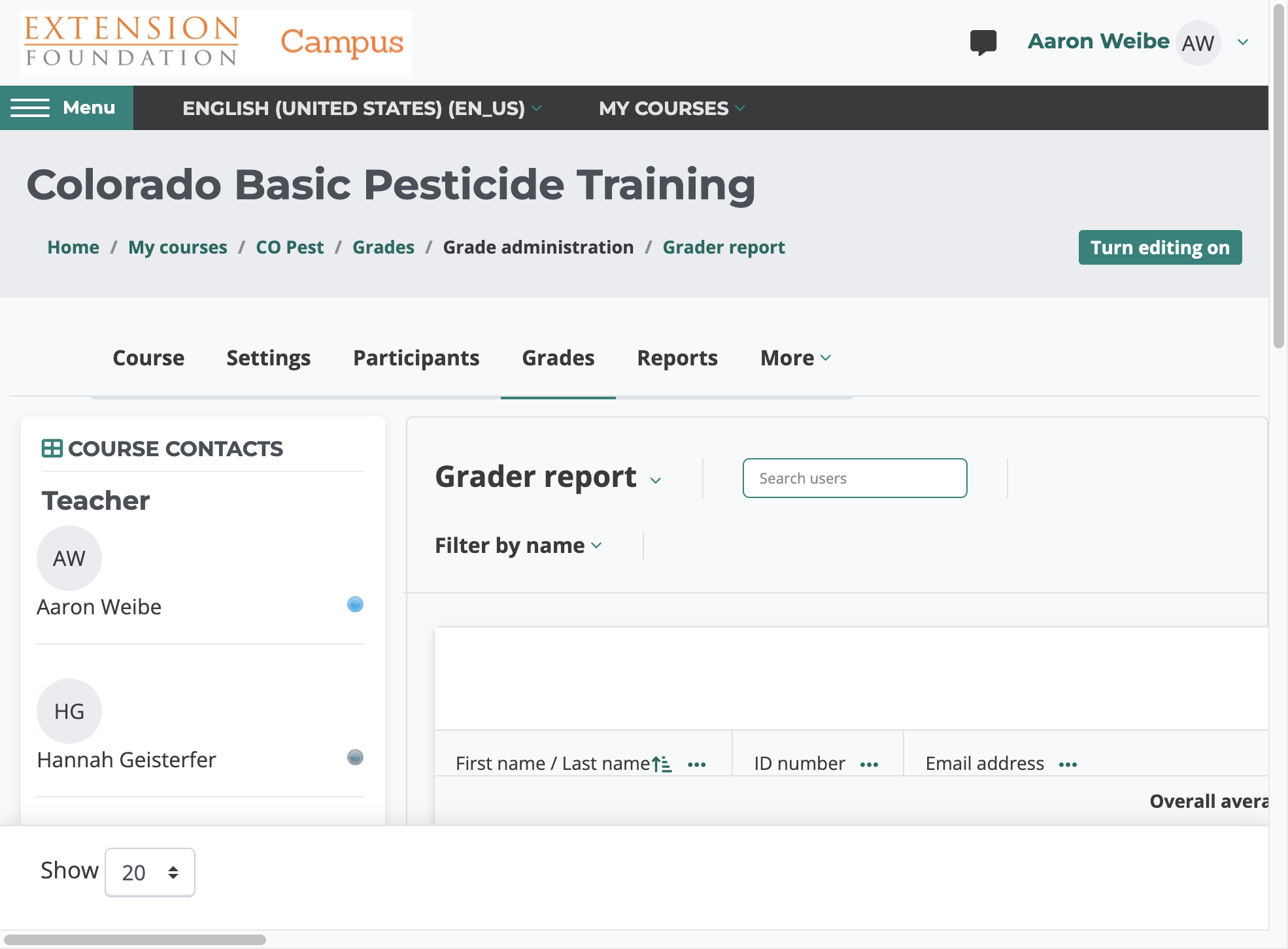Sort by name using ascending sort icon
This screenshot has width=1288, height=949.
(662, 763)
